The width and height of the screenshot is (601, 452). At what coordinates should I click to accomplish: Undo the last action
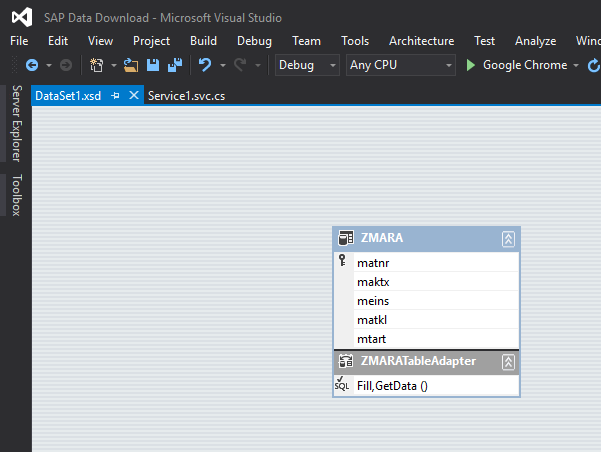205,65
